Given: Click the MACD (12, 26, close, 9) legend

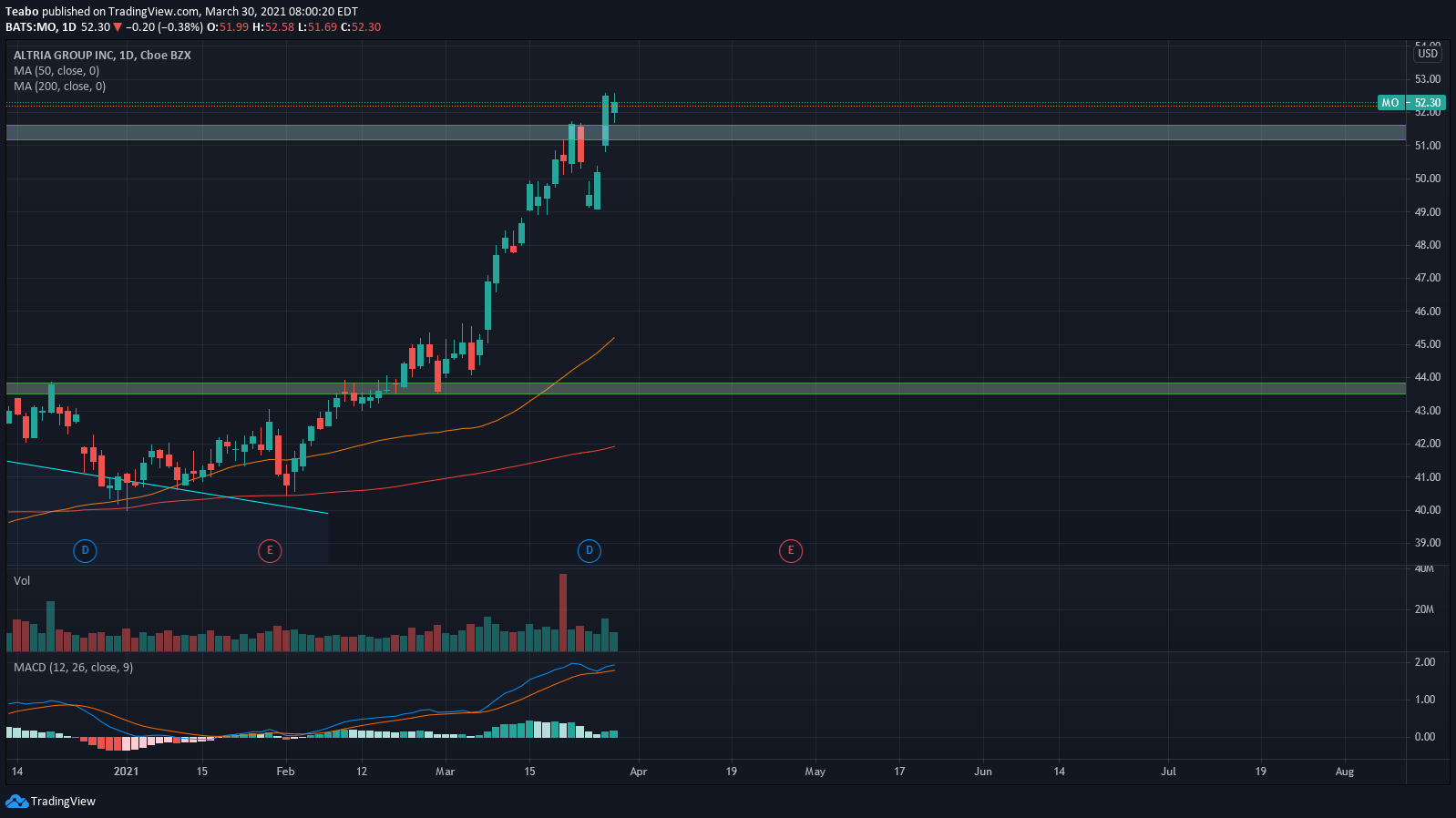Looking at the screenshot, I should pyautogui.click(x=73, y=667).
